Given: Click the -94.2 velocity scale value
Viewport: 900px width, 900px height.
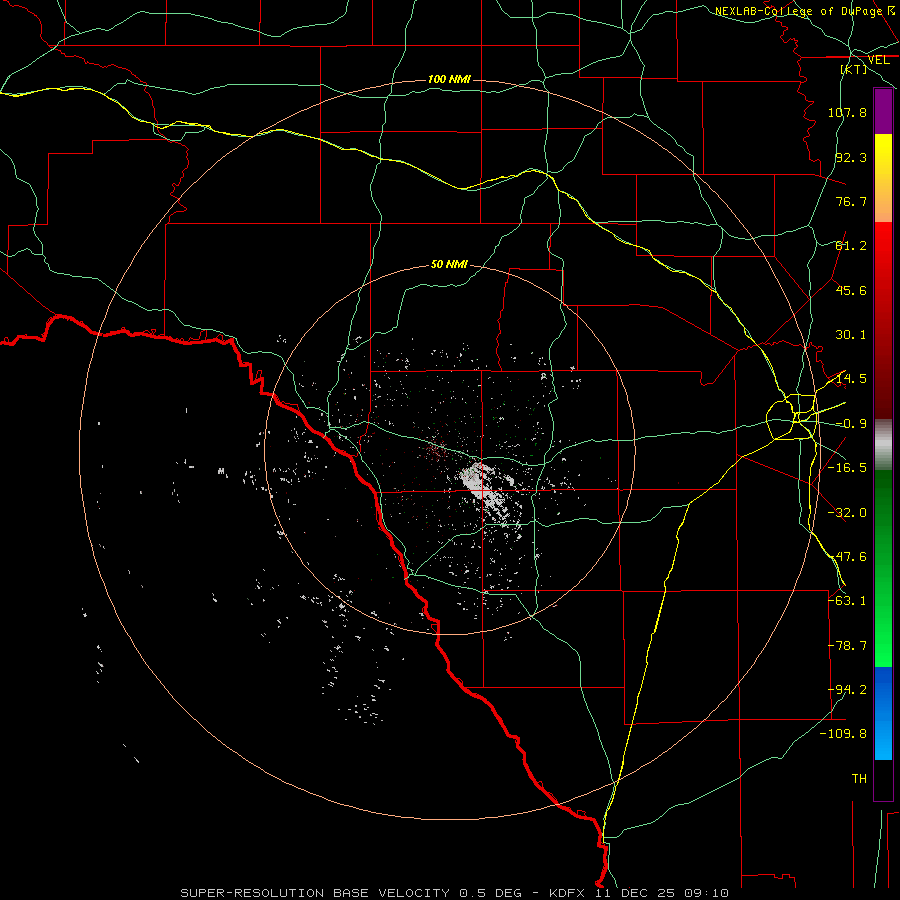Looking at the screenshot, I should (847, 690).
